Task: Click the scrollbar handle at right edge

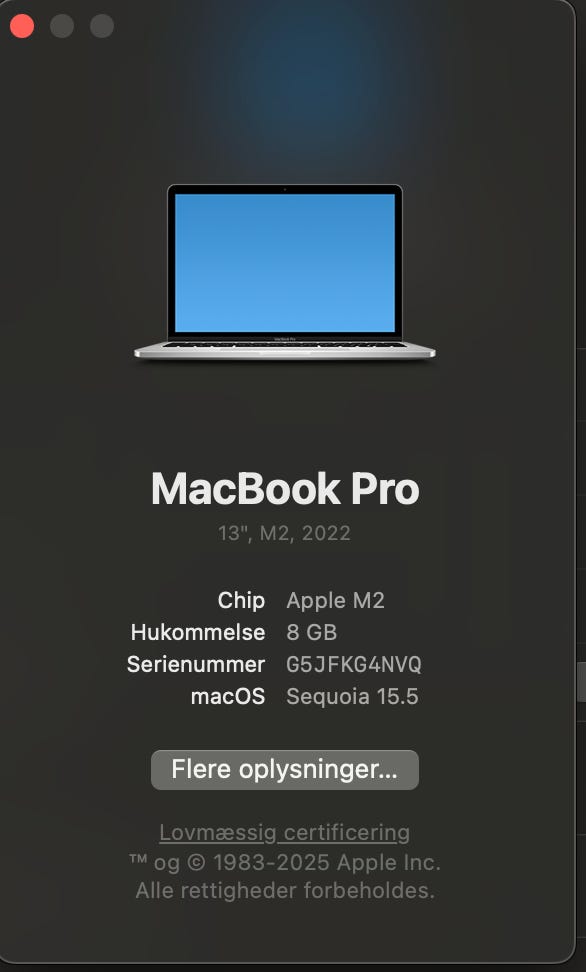Action: [582, 681]
